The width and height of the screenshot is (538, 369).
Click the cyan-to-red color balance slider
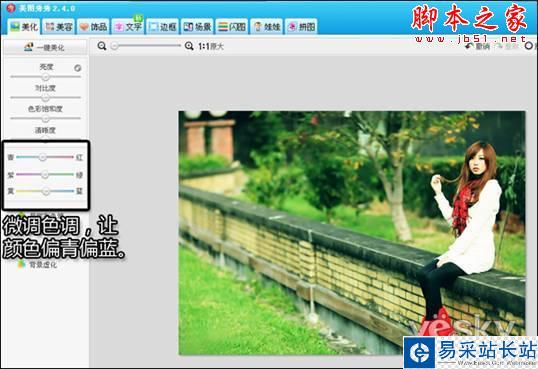pos(45,157)
